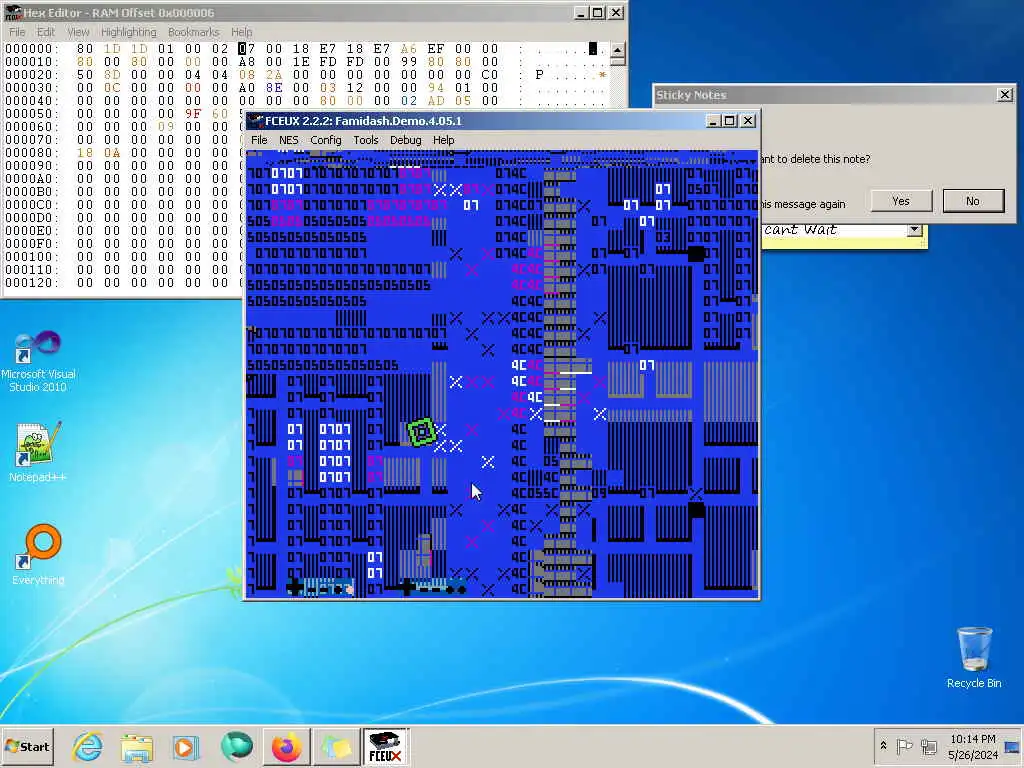1024x768 pixels.
Task: Click address label 000080 in Hex Editor
Action: click(x=32, y=153)
